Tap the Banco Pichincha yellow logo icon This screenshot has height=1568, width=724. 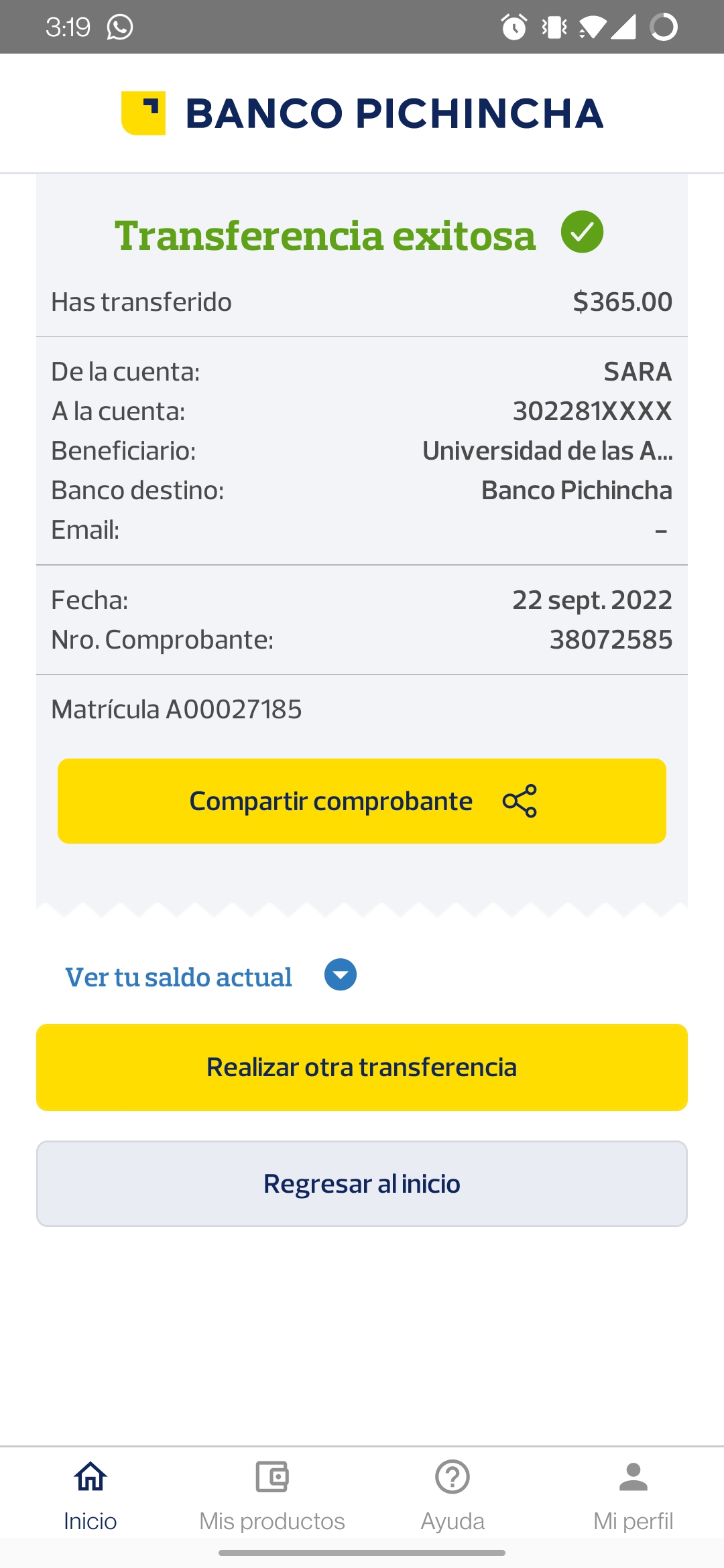click(143, 113)
